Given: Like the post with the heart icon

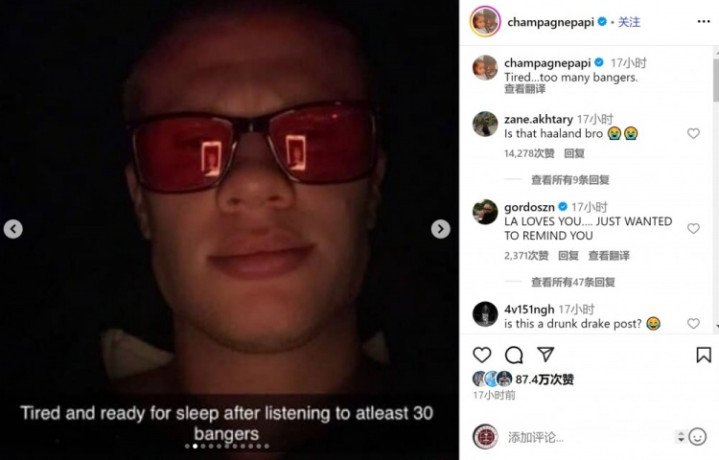Looking at the screenshot, I should [482, 355].
